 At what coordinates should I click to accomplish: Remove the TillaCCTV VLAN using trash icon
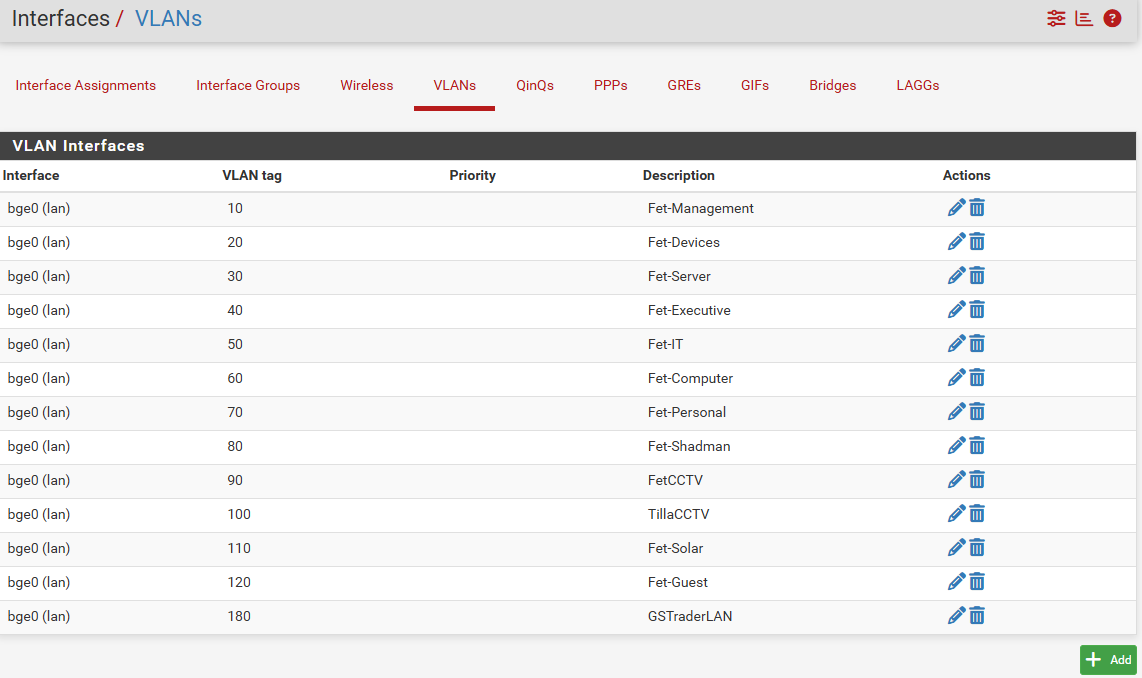pos(977,514)
